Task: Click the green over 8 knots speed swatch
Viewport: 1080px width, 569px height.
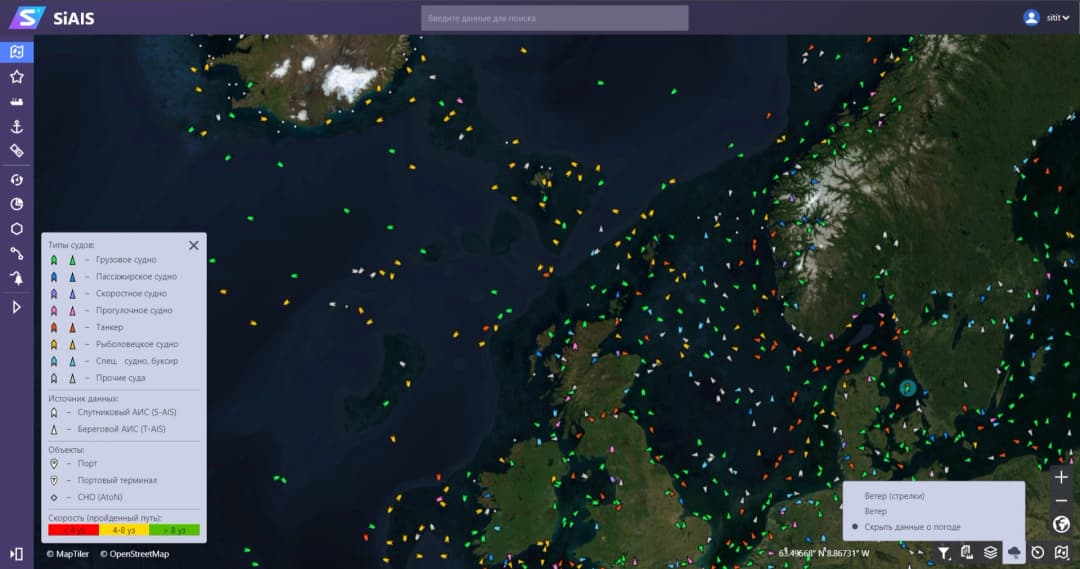Action: (x=174, y=530)
